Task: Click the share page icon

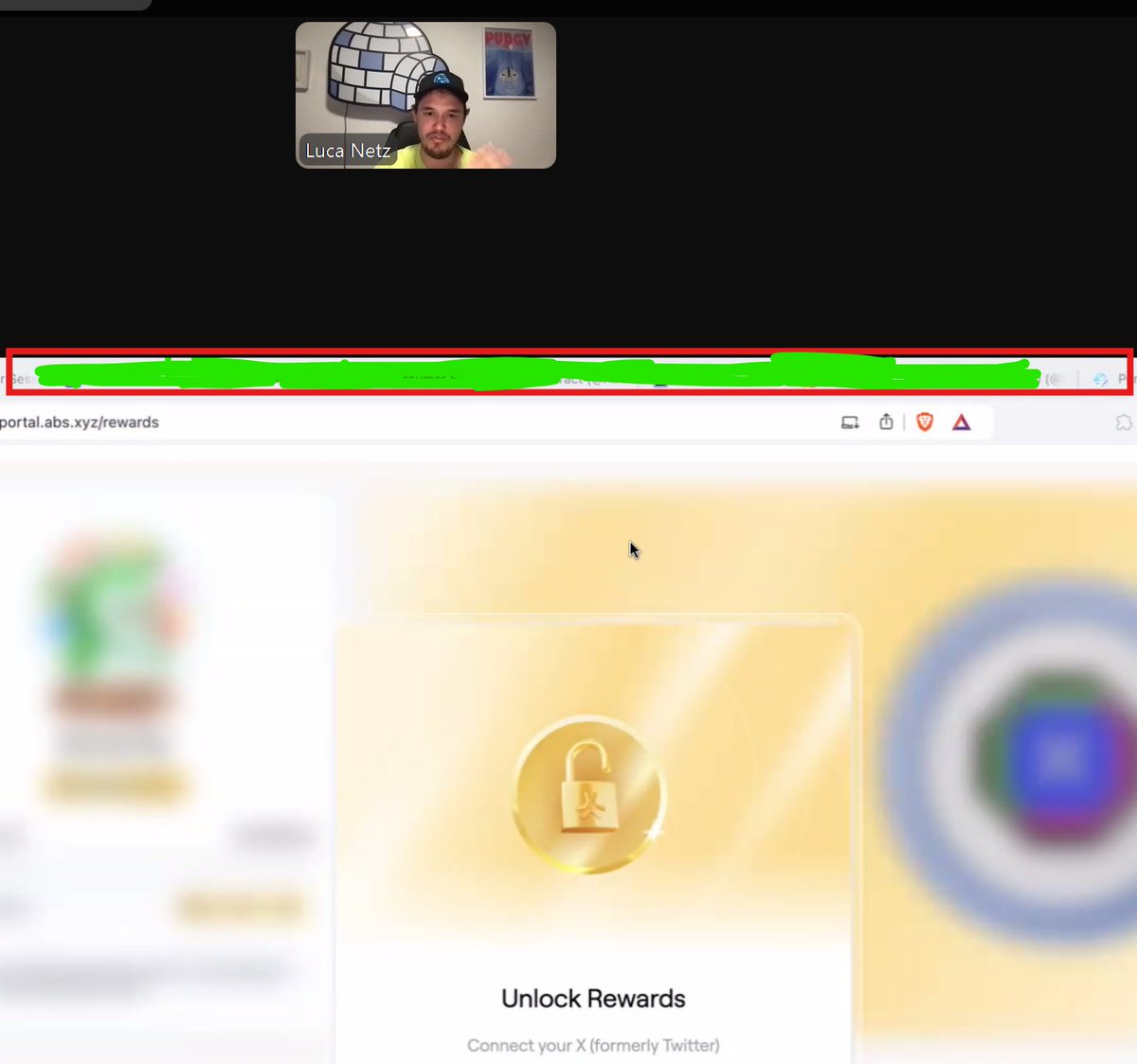Action: (x=886, y=422)
